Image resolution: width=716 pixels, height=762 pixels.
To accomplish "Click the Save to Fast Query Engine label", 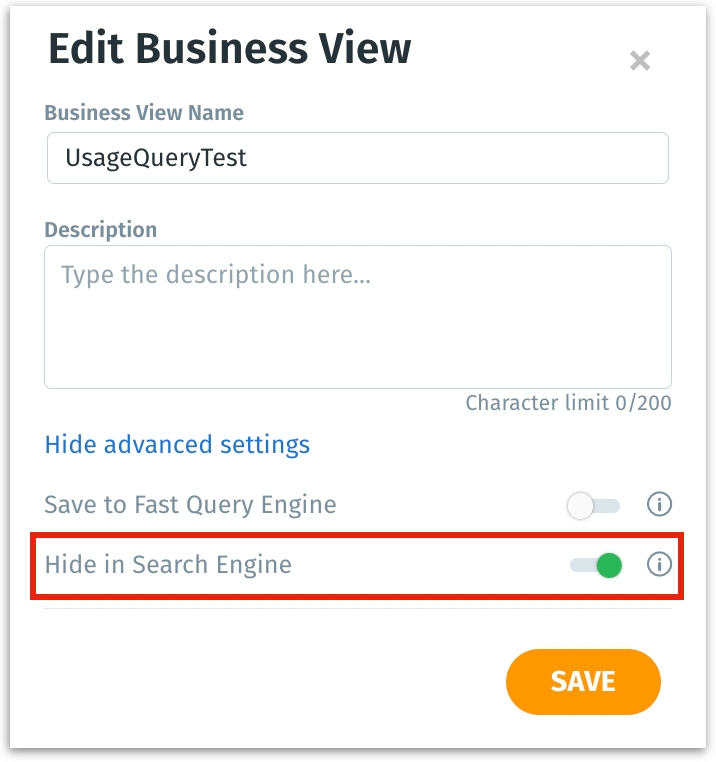I will (190, 505).
